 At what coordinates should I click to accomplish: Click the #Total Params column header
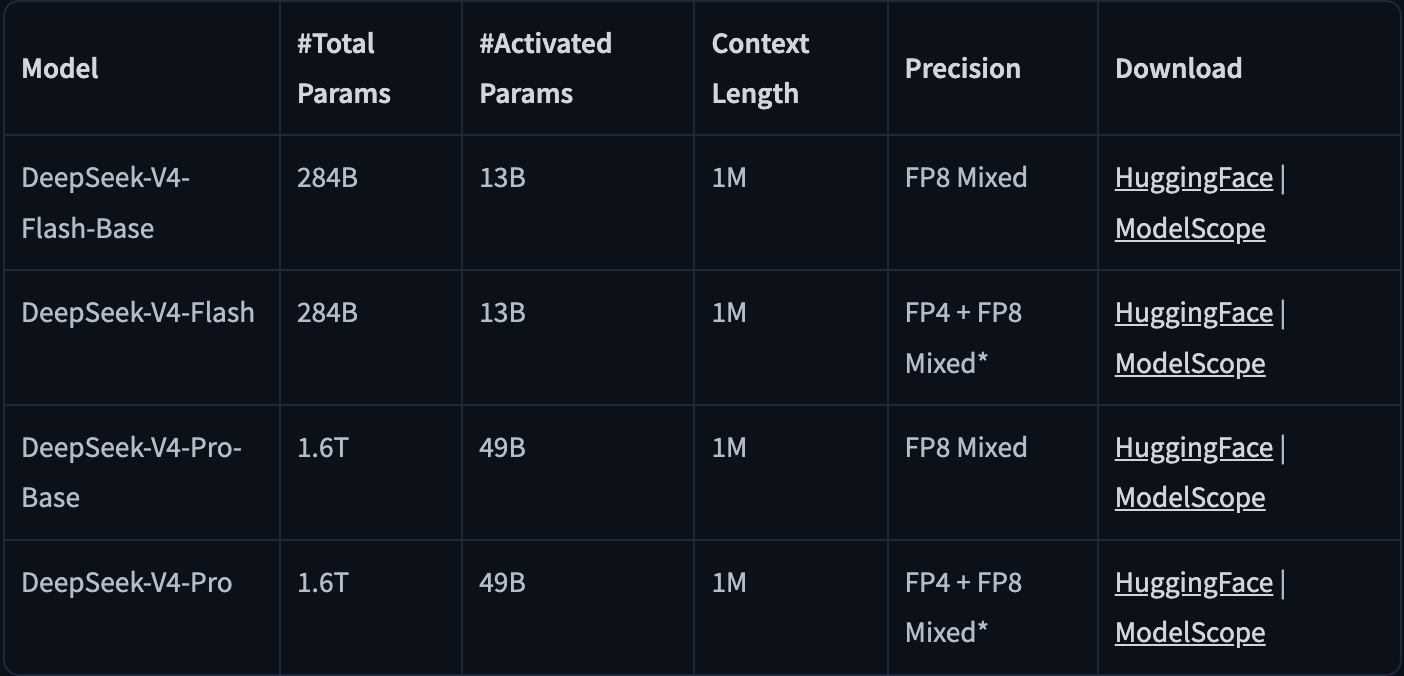(344, 69)
